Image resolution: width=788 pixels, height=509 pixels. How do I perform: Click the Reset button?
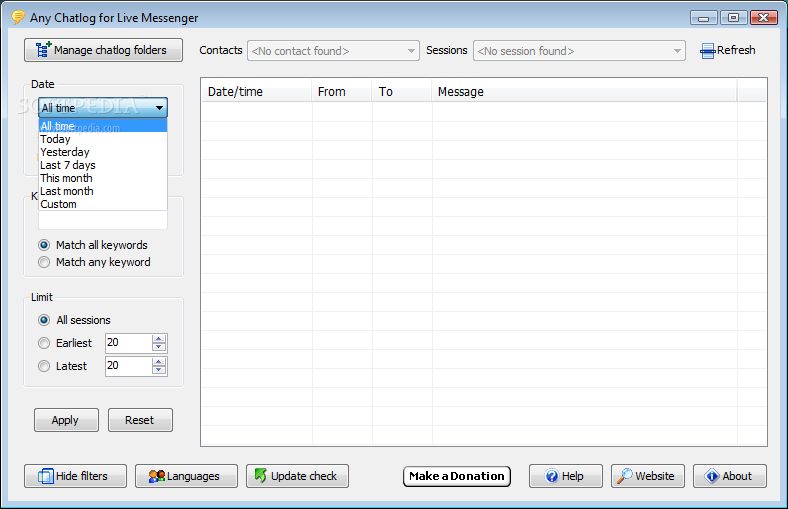point(140,420)
